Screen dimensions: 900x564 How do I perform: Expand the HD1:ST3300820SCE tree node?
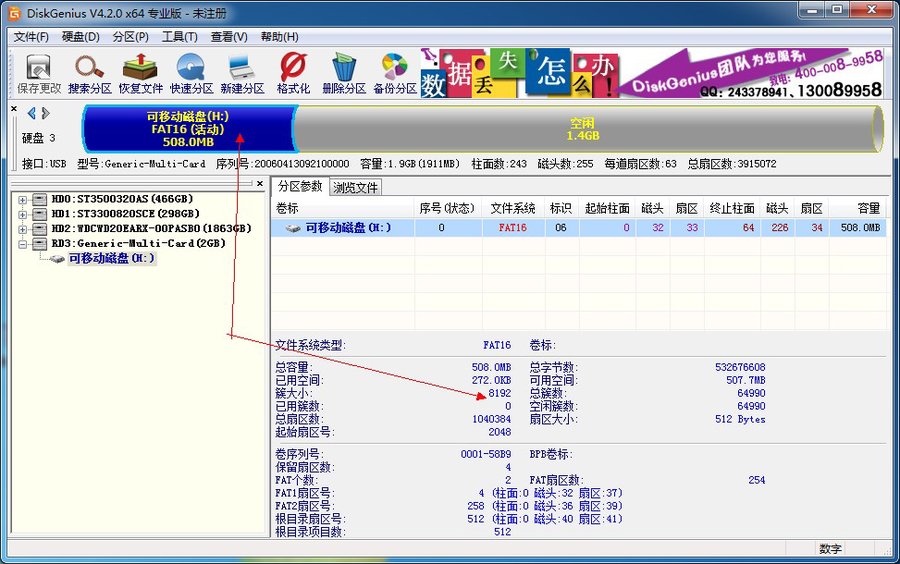tap(22, 214)
